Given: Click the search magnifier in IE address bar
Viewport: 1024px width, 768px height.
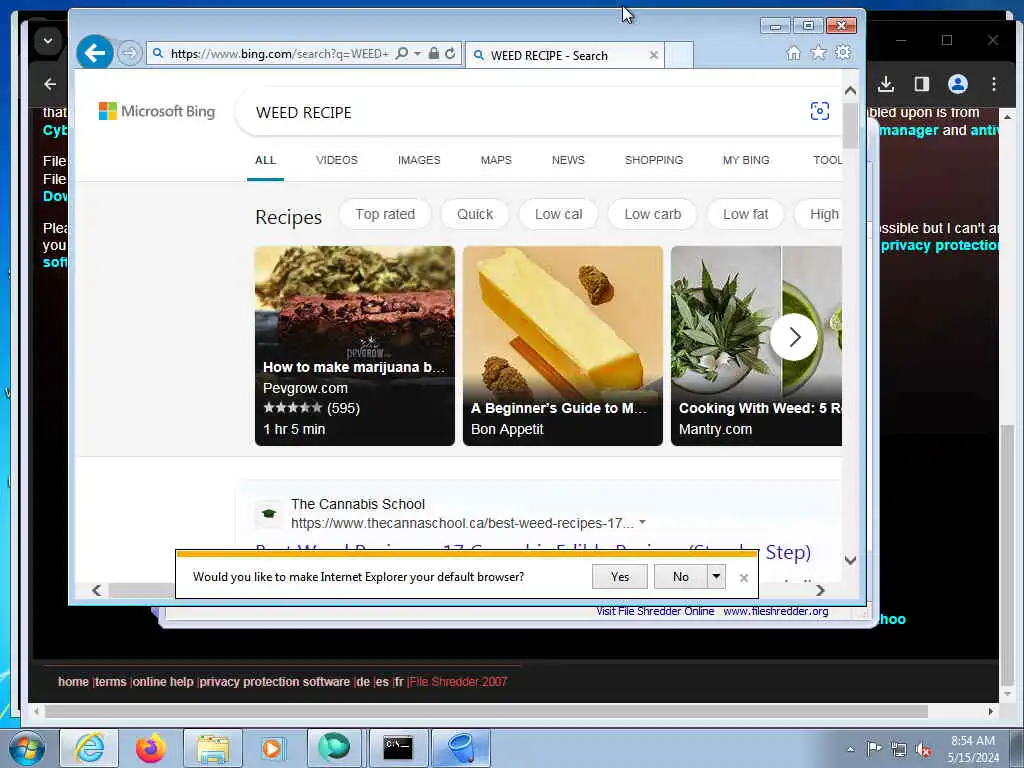Looking at the screenshot, I should coord(402,54).
